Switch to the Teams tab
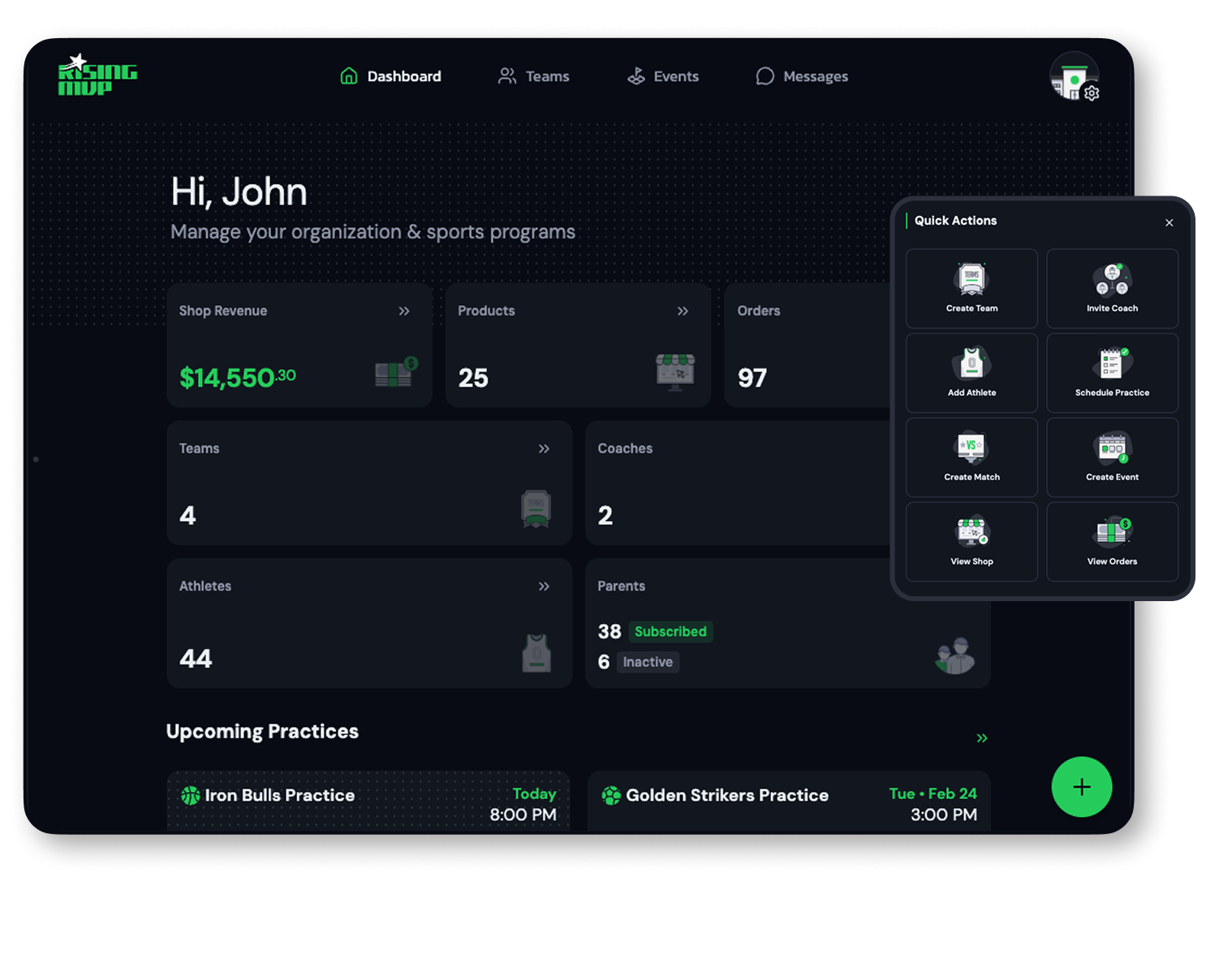The image size is (1232, 954). 533,76
